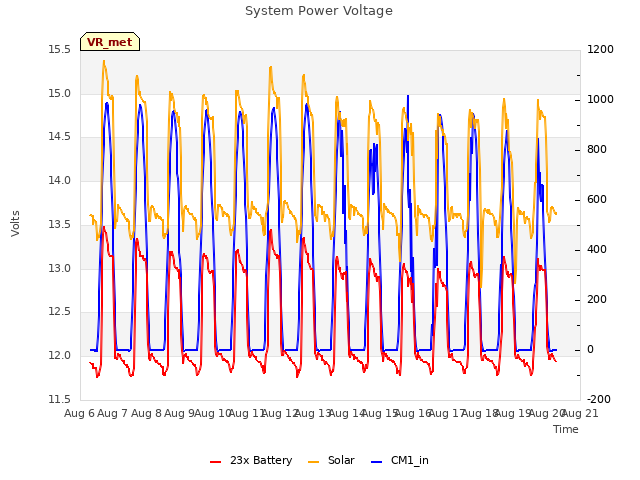Click the blue CM1_in legend swatch
The height and width of the screenshot is (480, 640).
click(376, 462)
